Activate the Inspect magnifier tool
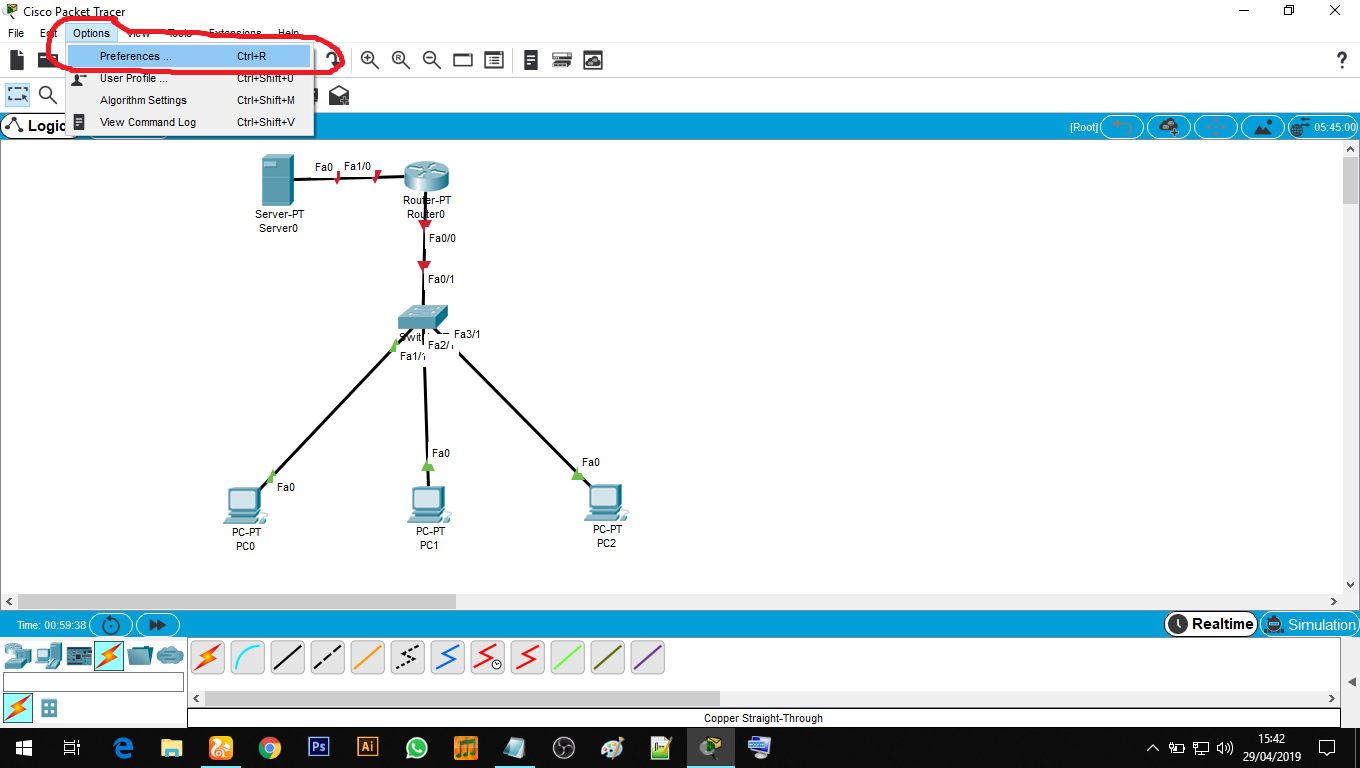 click(48, 95)
